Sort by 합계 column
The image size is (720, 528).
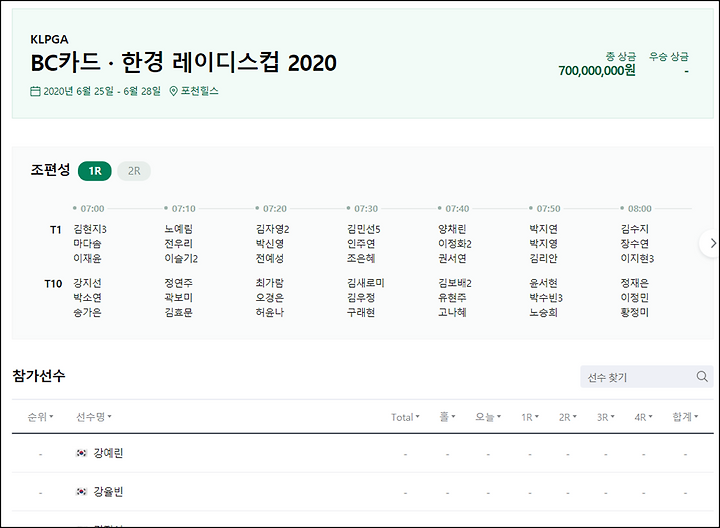click(x=685, y=417)
